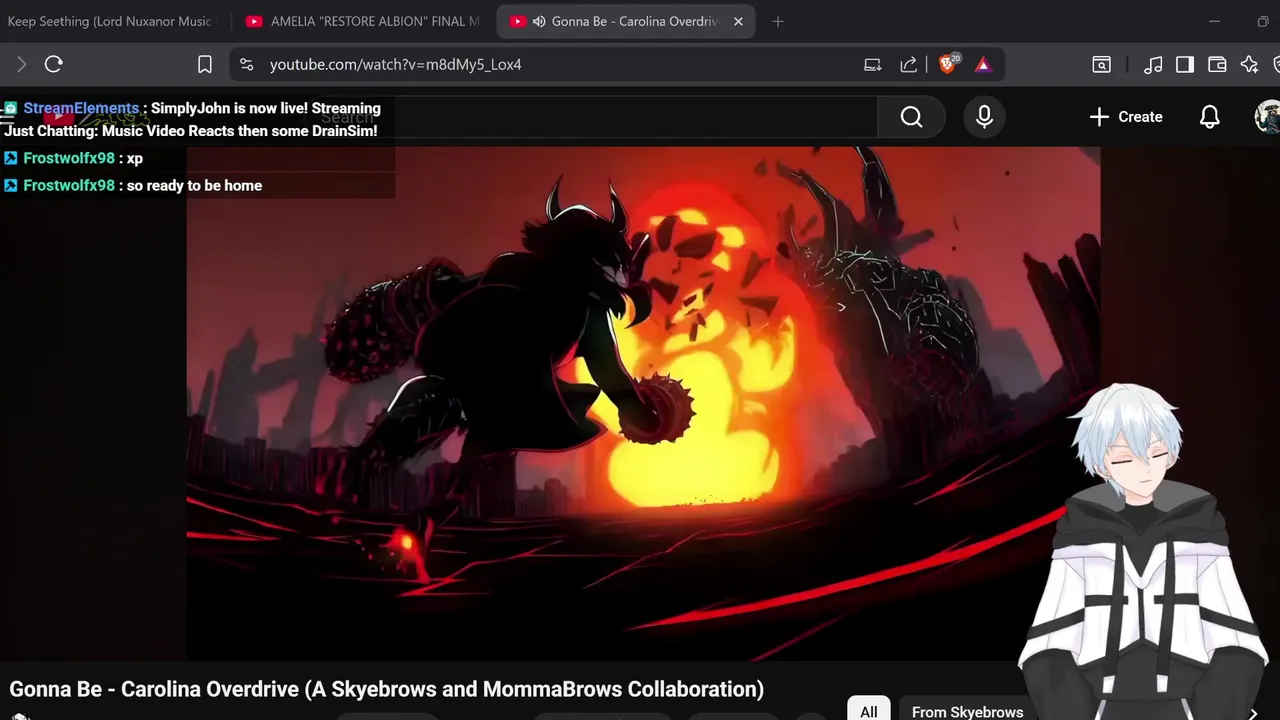The width and height of the screenshot is (1280, 720).
Task: Reload the page with the refresh icon
Action: tap(54, 64)
